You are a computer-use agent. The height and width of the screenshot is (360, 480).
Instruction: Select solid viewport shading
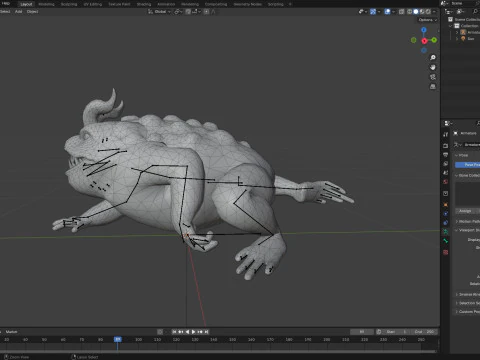(416, 12)
